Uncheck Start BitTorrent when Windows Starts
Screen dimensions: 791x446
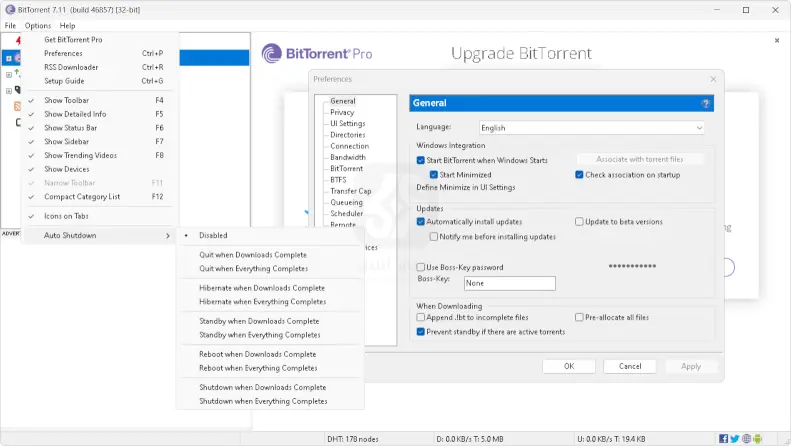pos(421,160)
